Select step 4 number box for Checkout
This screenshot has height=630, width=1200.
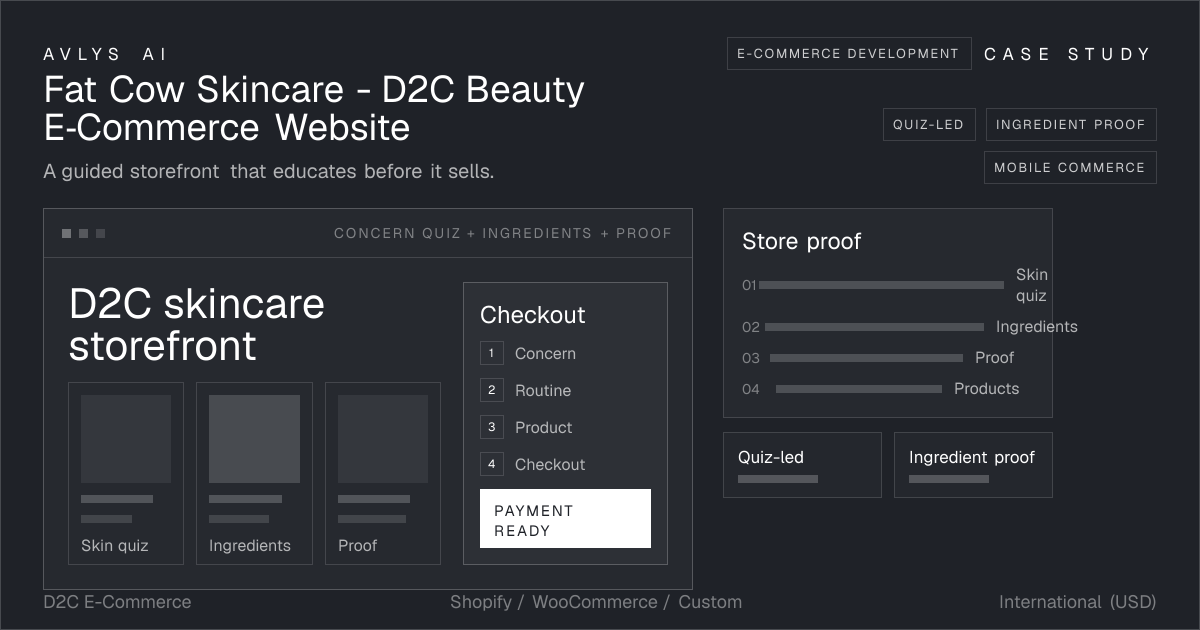491,464
